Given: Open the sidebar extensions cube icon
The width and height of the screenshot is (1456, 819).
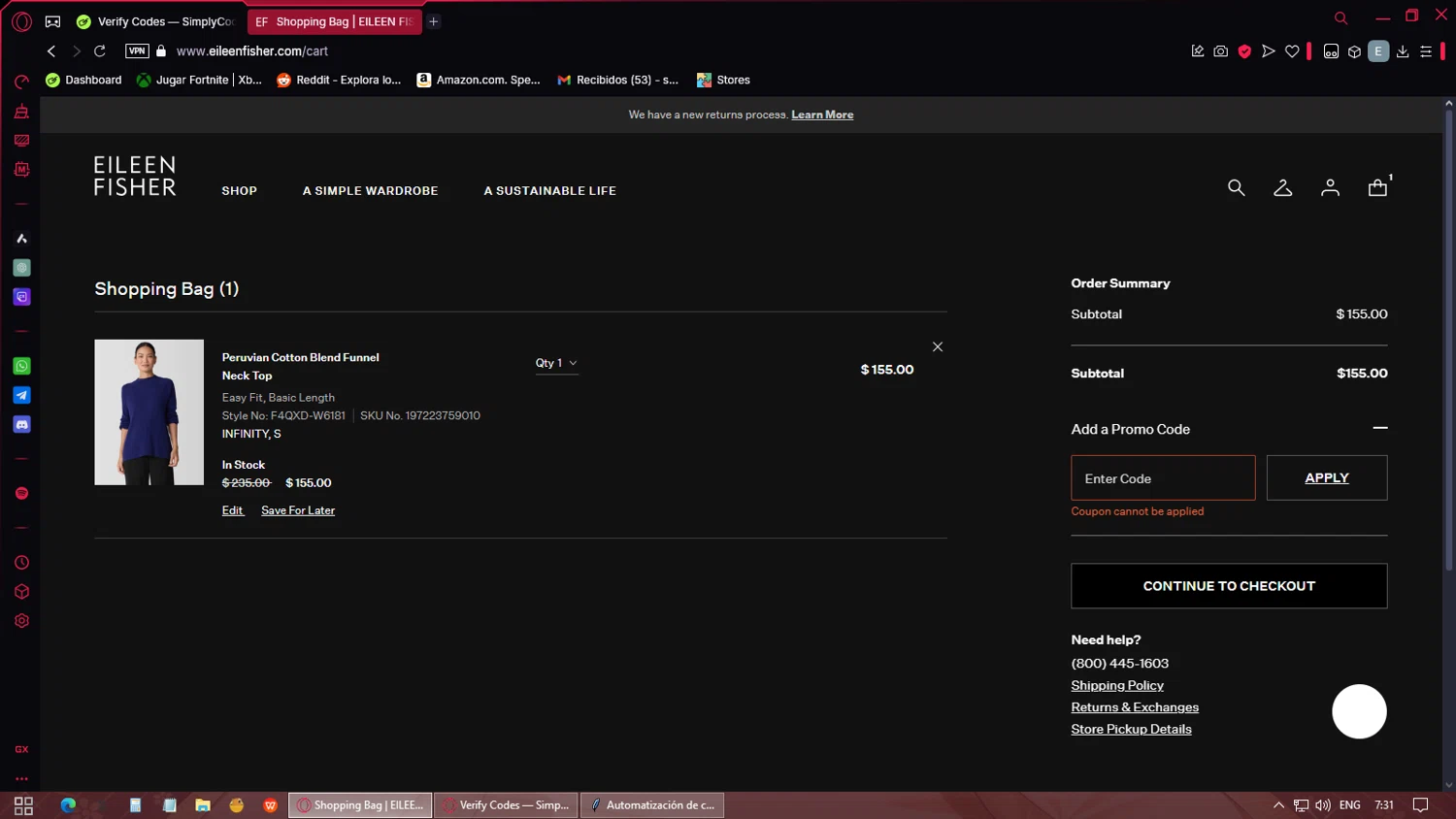Looking at the screenshot, I should click(21, 592).
